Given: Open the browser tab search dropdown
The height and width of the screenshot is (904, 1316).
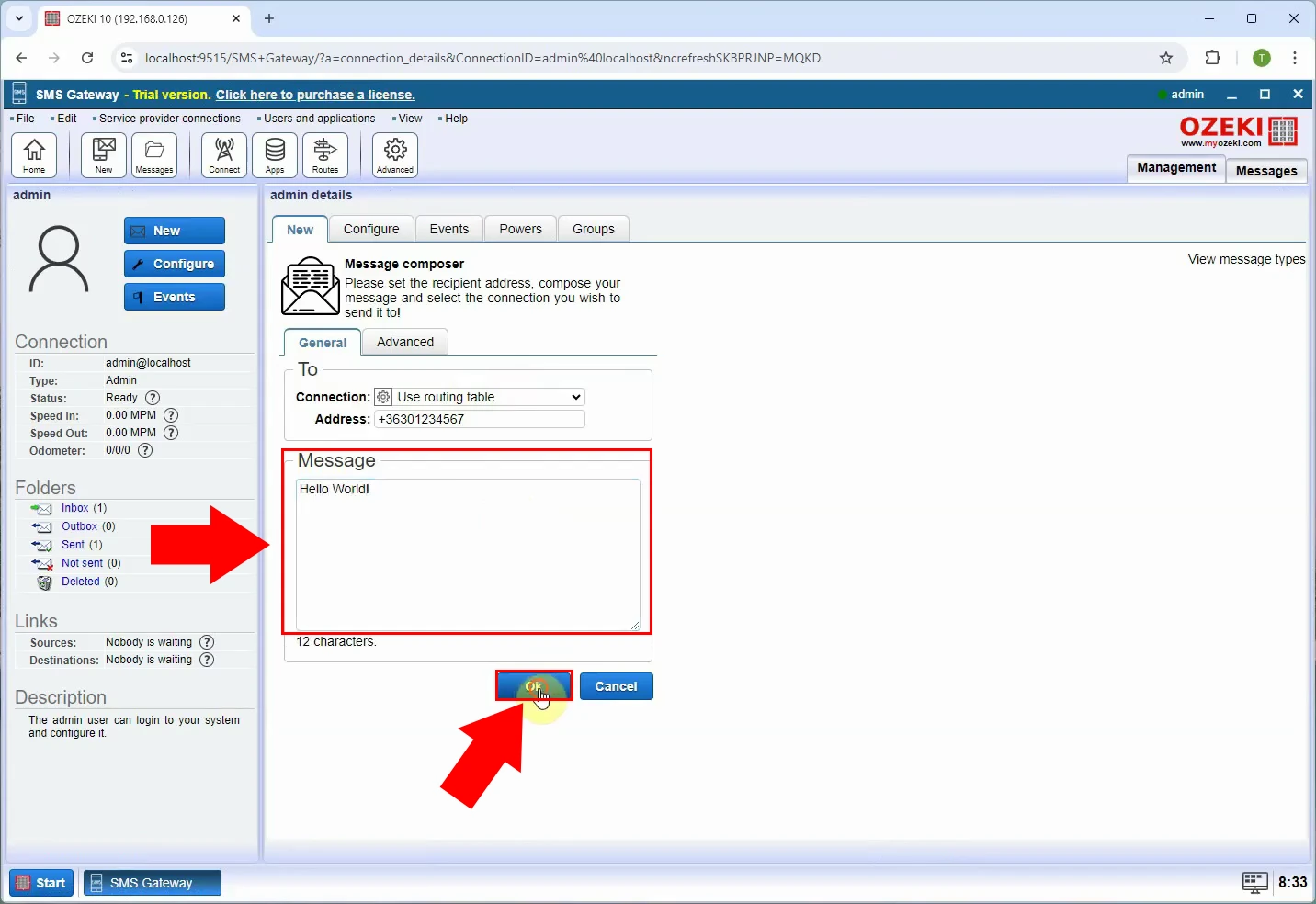Looking at the screenshot, I should (19, 18).
